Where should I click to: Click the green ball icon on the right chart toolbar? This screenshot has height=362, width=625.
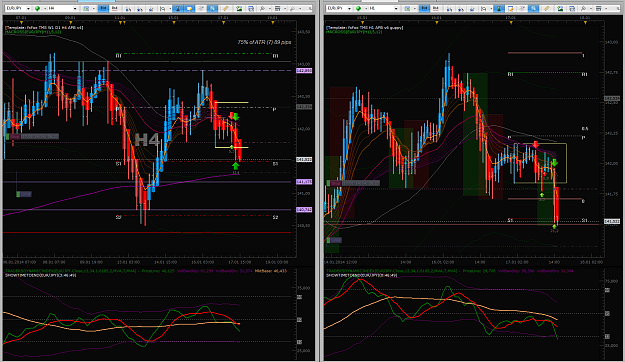coord(358,8)
